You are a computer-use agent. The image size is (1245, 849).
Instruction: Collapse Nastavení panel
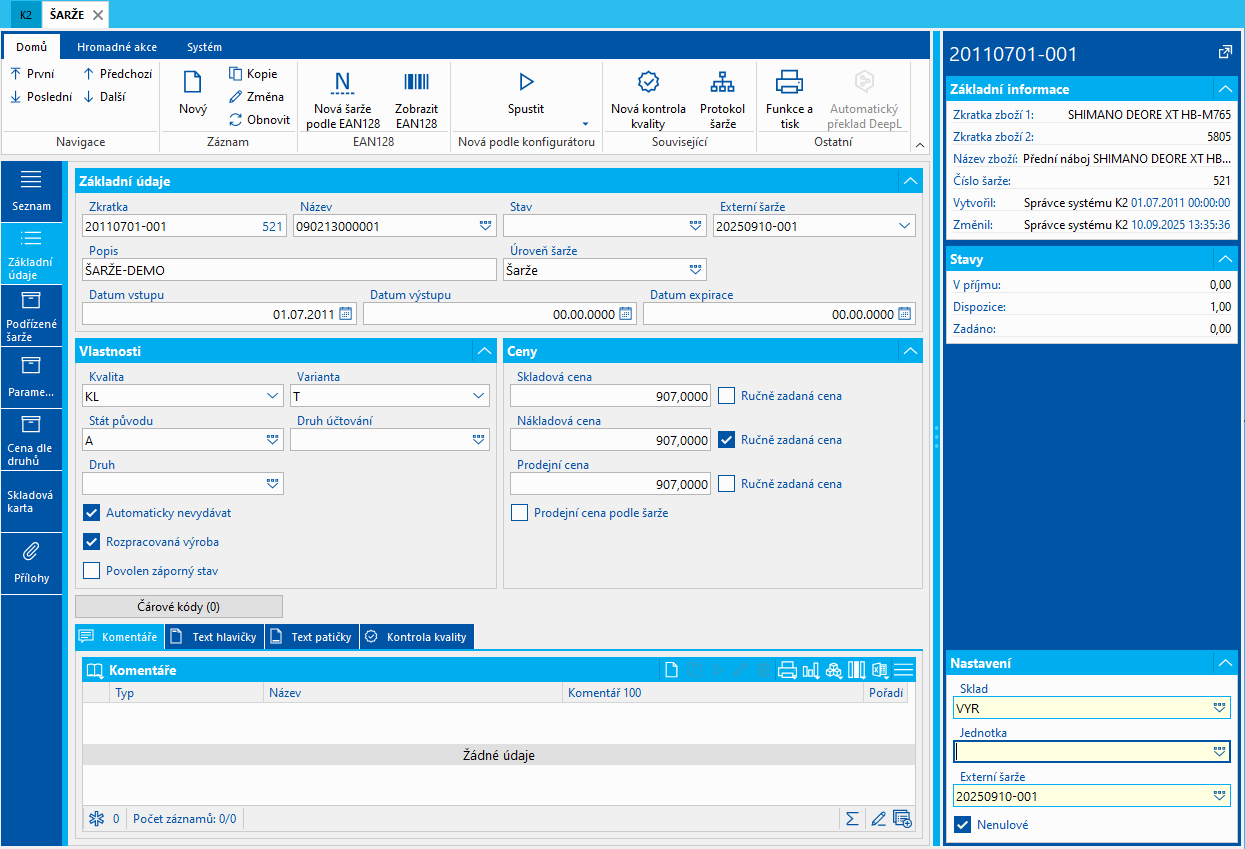[x=1225, y=663]
